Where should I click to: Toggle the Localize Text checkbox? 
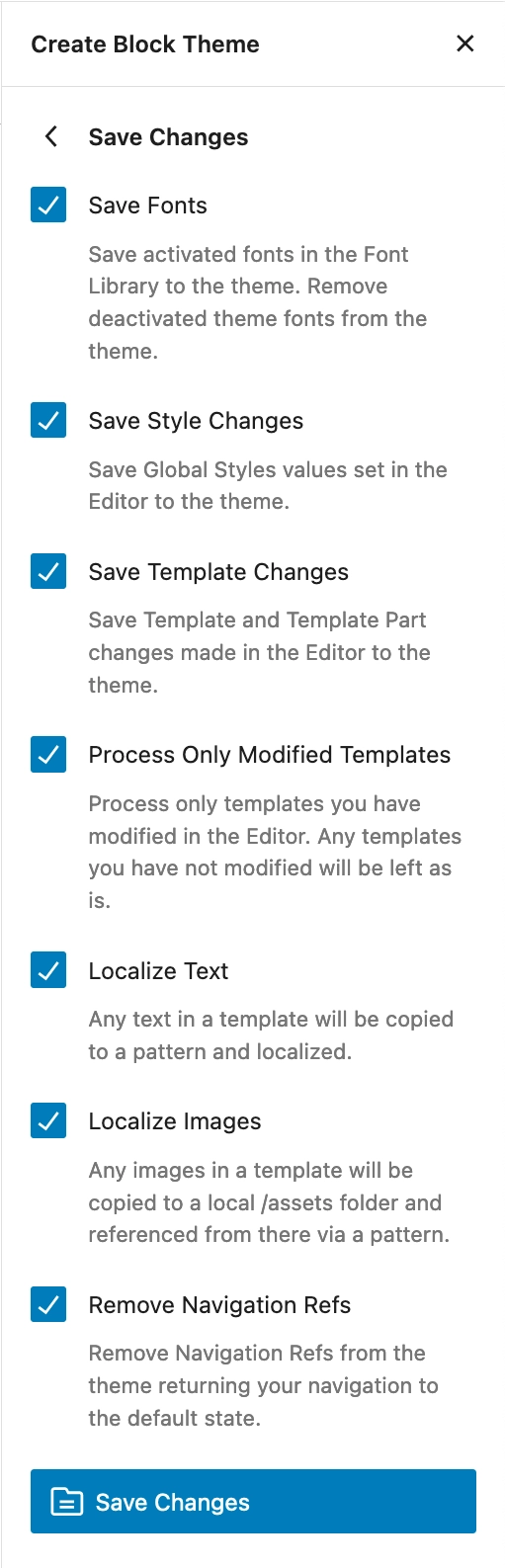pyautogui.click(x=48, y=971)
